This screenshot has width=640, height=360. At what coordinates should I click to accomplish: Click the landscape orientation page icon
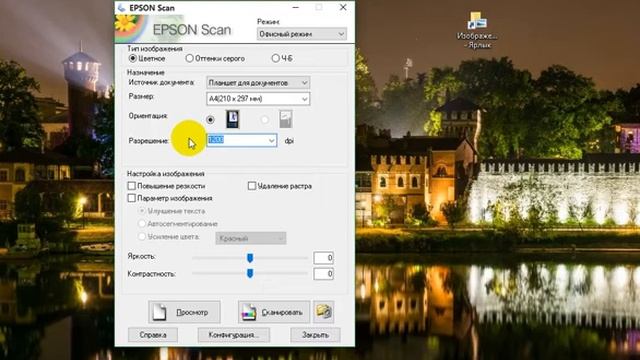tap(286, 119)
